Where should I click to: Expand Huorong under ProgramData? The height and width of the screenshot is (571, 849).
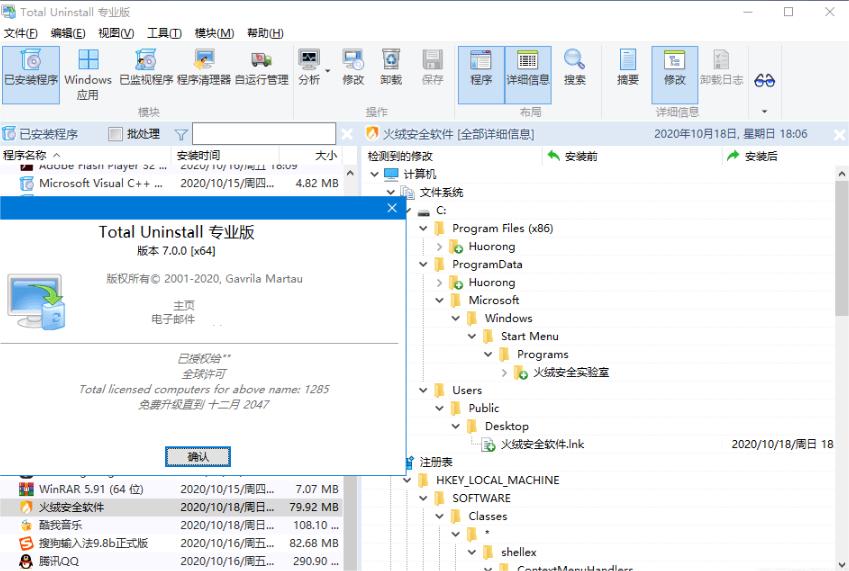(x=439, y=283)
